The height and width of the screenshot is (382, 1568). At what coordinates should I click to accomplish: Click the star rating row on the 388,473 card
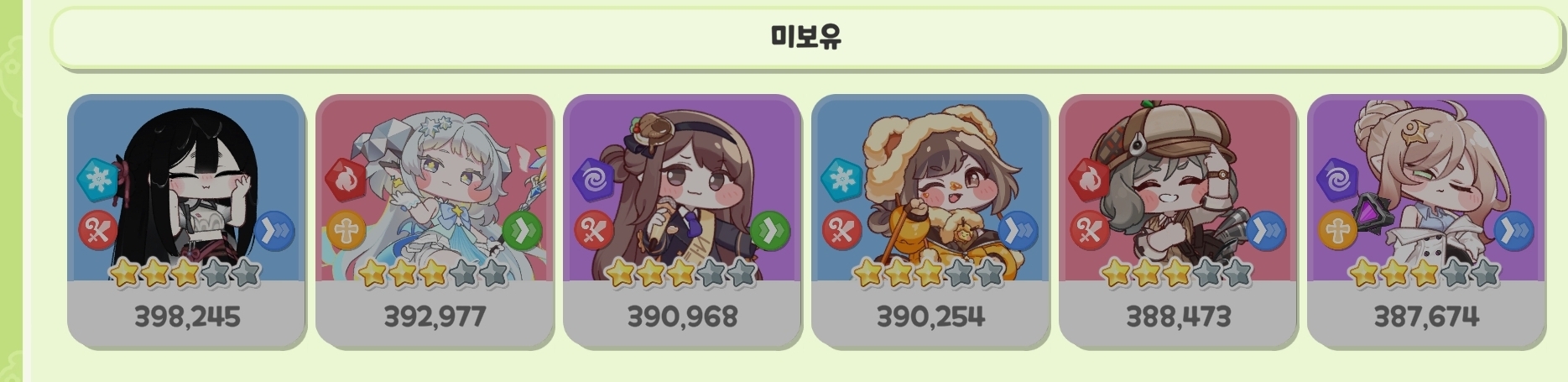coord(1177,273)
